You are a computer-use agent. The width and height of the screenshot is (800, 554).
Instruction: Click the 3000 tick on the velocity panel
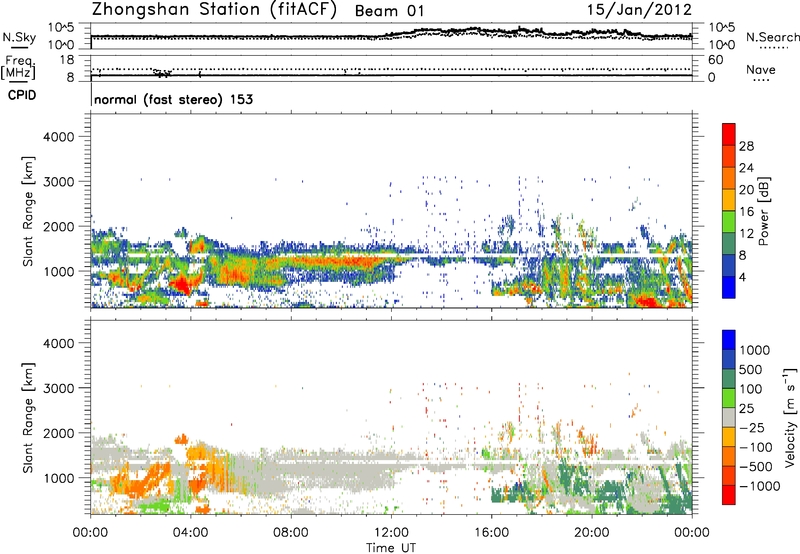(x=59, y=388)
